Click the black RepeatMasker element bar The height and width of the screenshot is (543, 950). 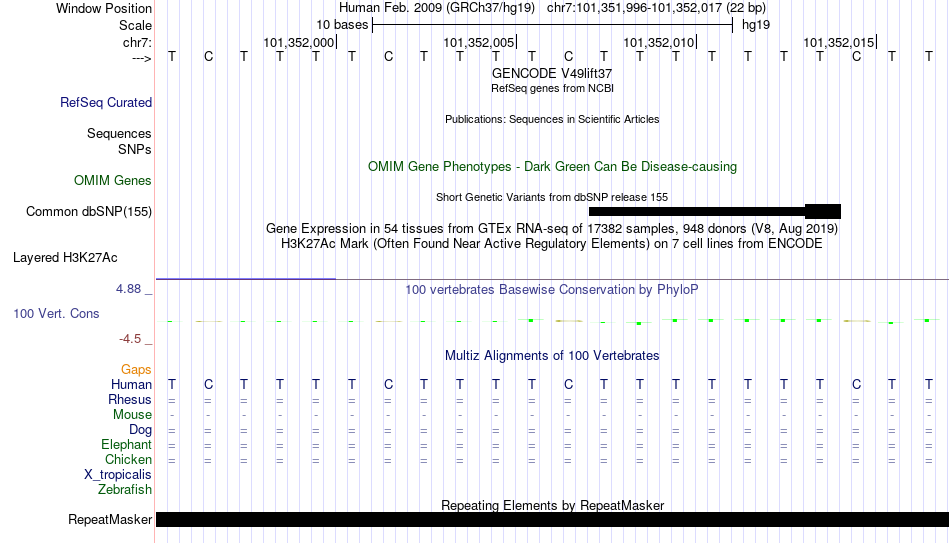553,519
